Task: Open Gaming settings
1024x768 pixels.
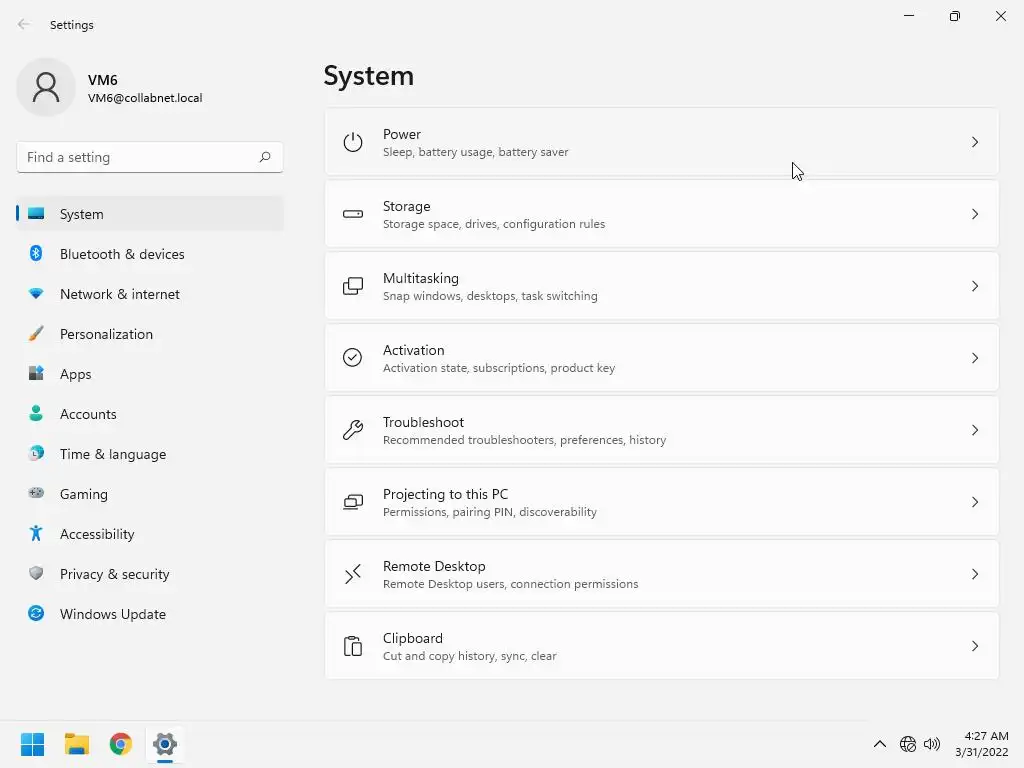Action: point(150,494)
